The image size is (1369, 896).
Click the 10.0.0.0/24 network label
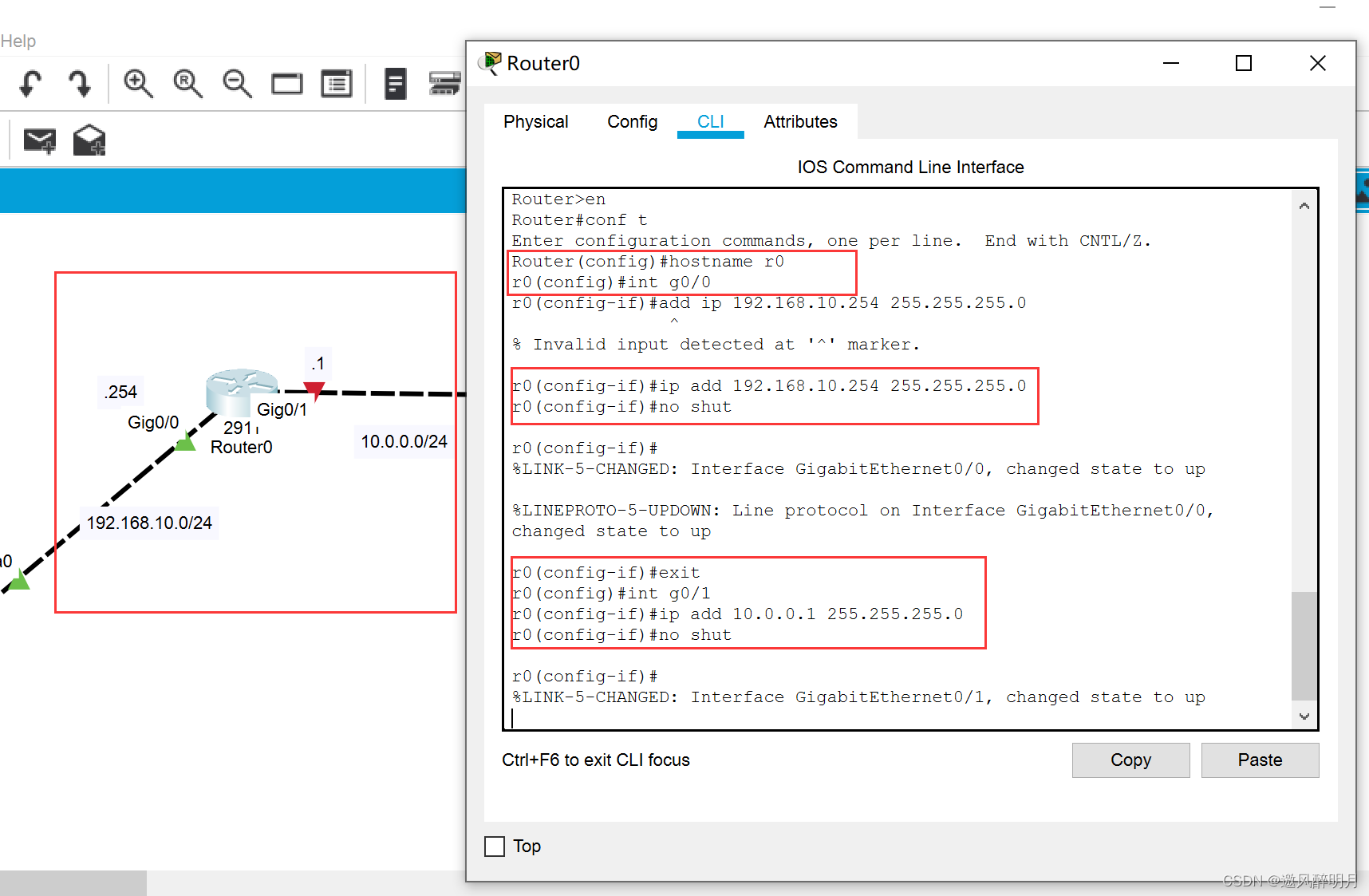click(x=404, y=442)
